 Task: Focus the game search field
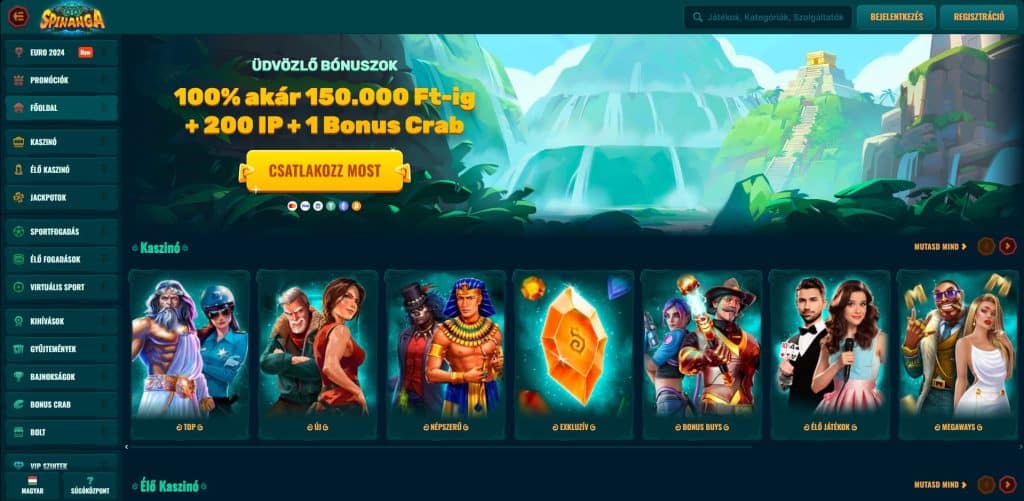768,18
